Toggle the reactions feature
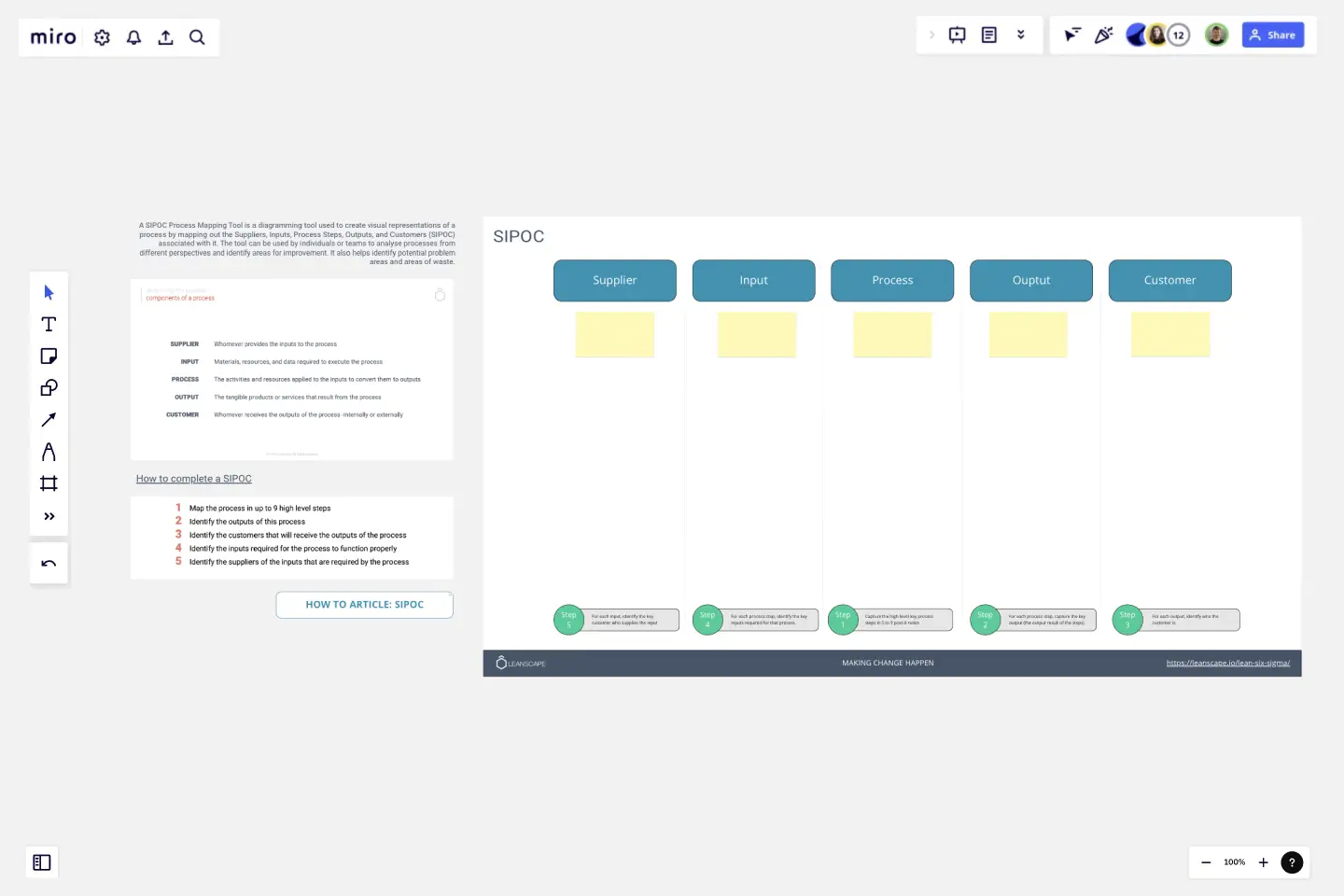1344x896 pixels. pos(1103,35)
